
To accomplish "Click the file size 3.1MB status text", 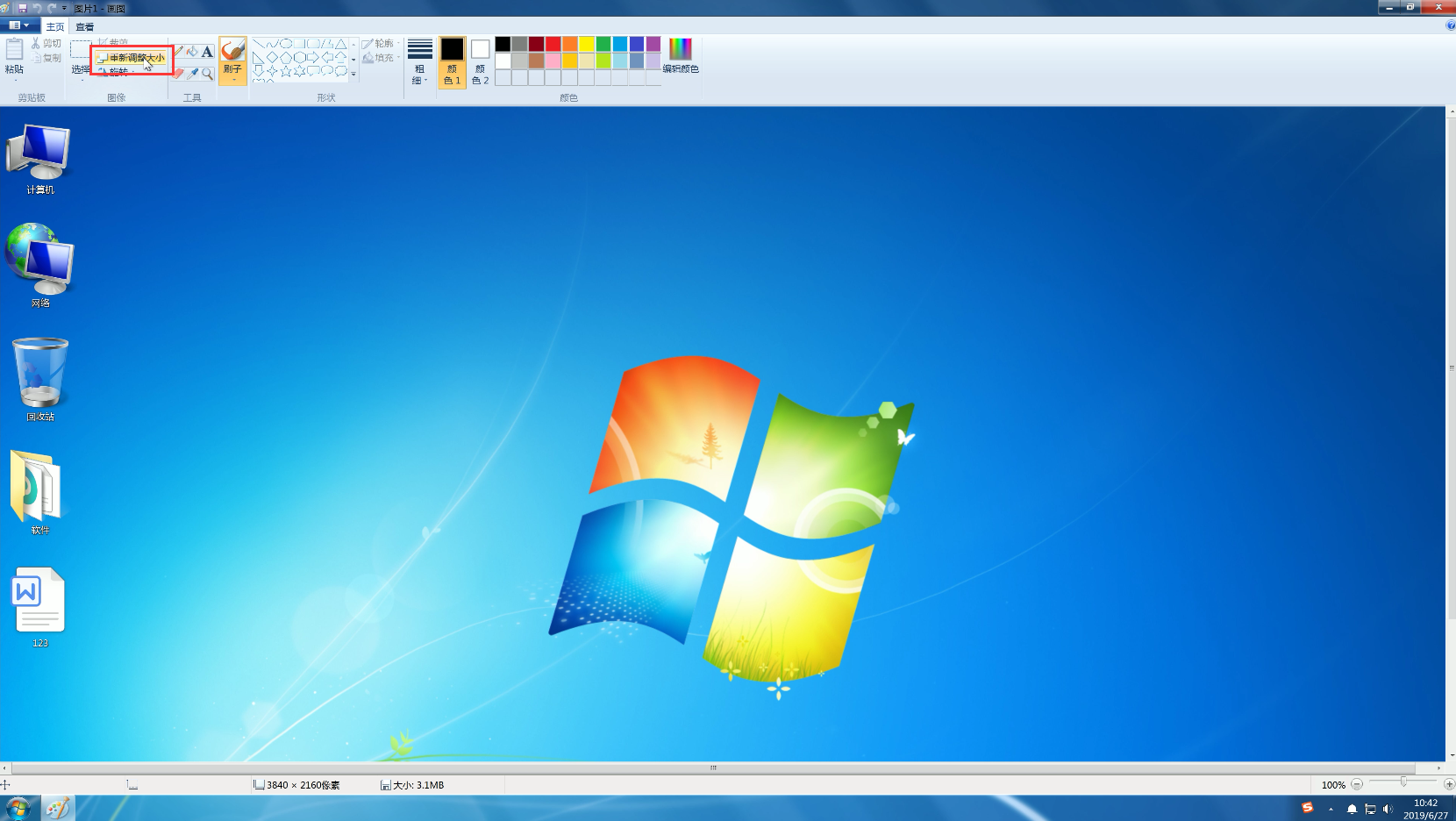I will (x=418, y=785).
